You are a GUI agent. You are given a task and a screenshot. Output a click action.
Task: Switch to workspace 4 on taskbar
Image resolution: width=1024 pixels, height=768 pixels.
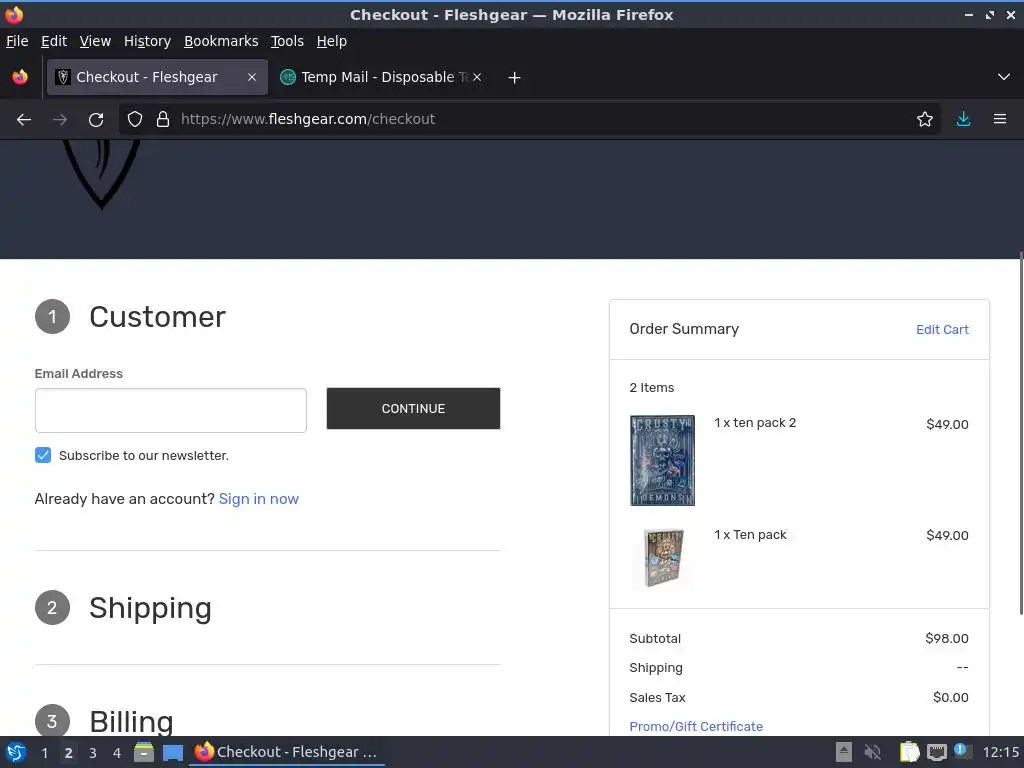[x=117, y=753]
